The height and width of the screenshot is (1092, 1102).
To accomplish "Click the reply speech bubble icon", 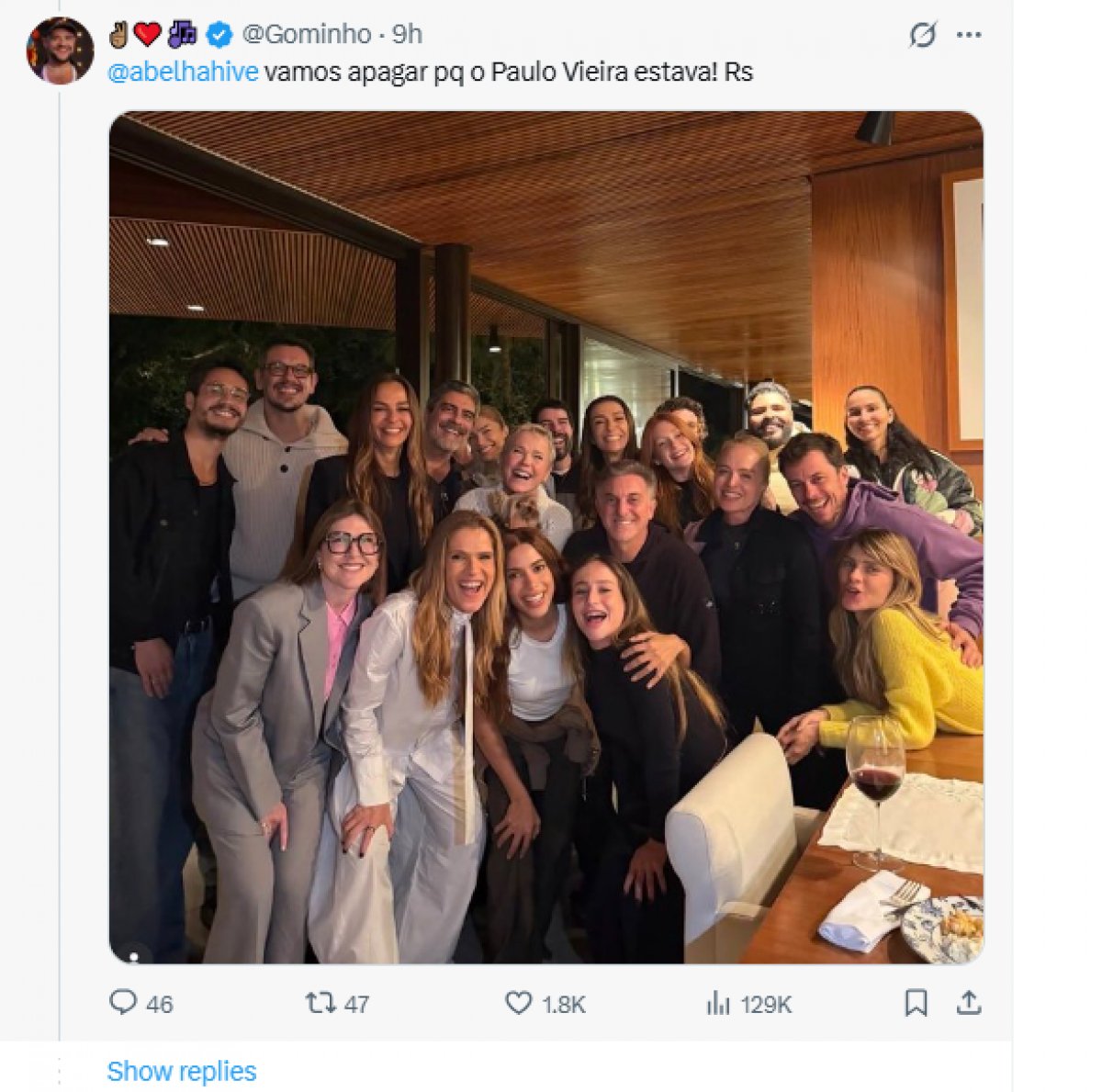I will [122, 1002].
